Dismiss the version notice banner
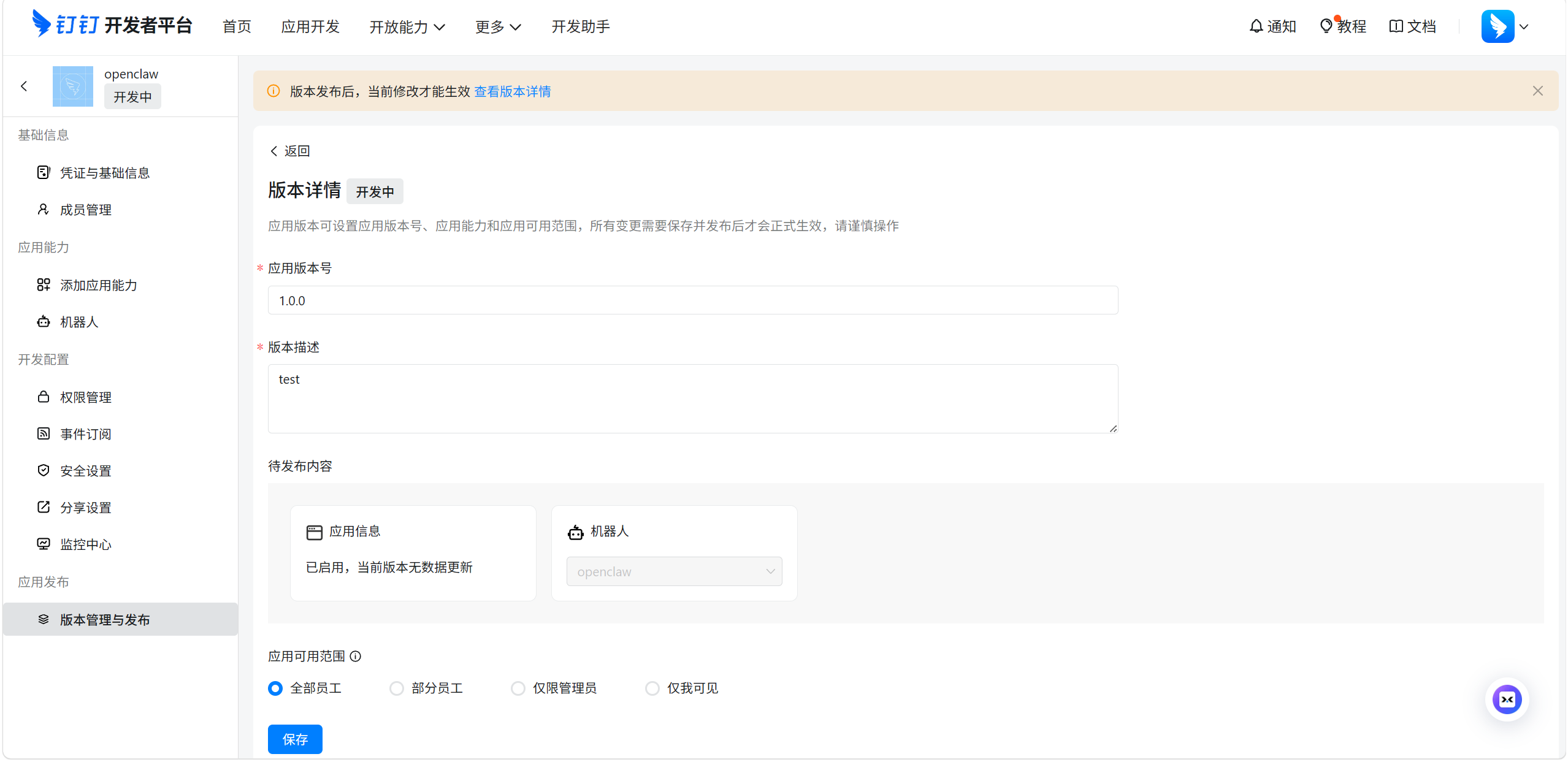The image size is (1568, 762). [1537, 91]
